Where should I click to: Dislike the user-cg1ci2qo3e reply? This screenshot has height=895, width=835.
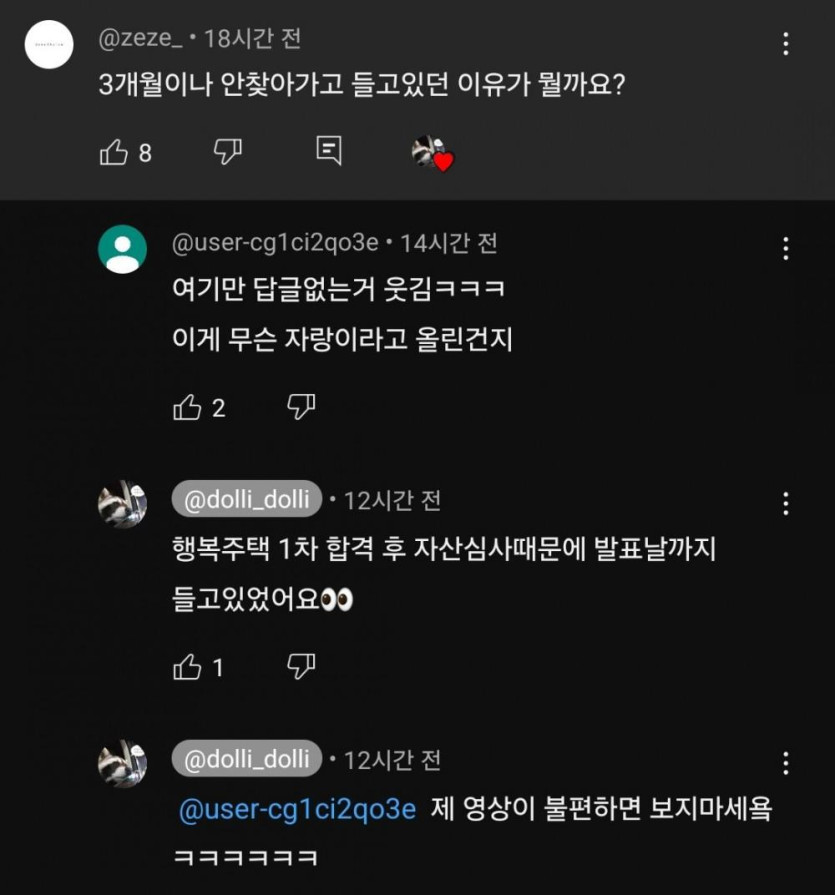[301, 406]
